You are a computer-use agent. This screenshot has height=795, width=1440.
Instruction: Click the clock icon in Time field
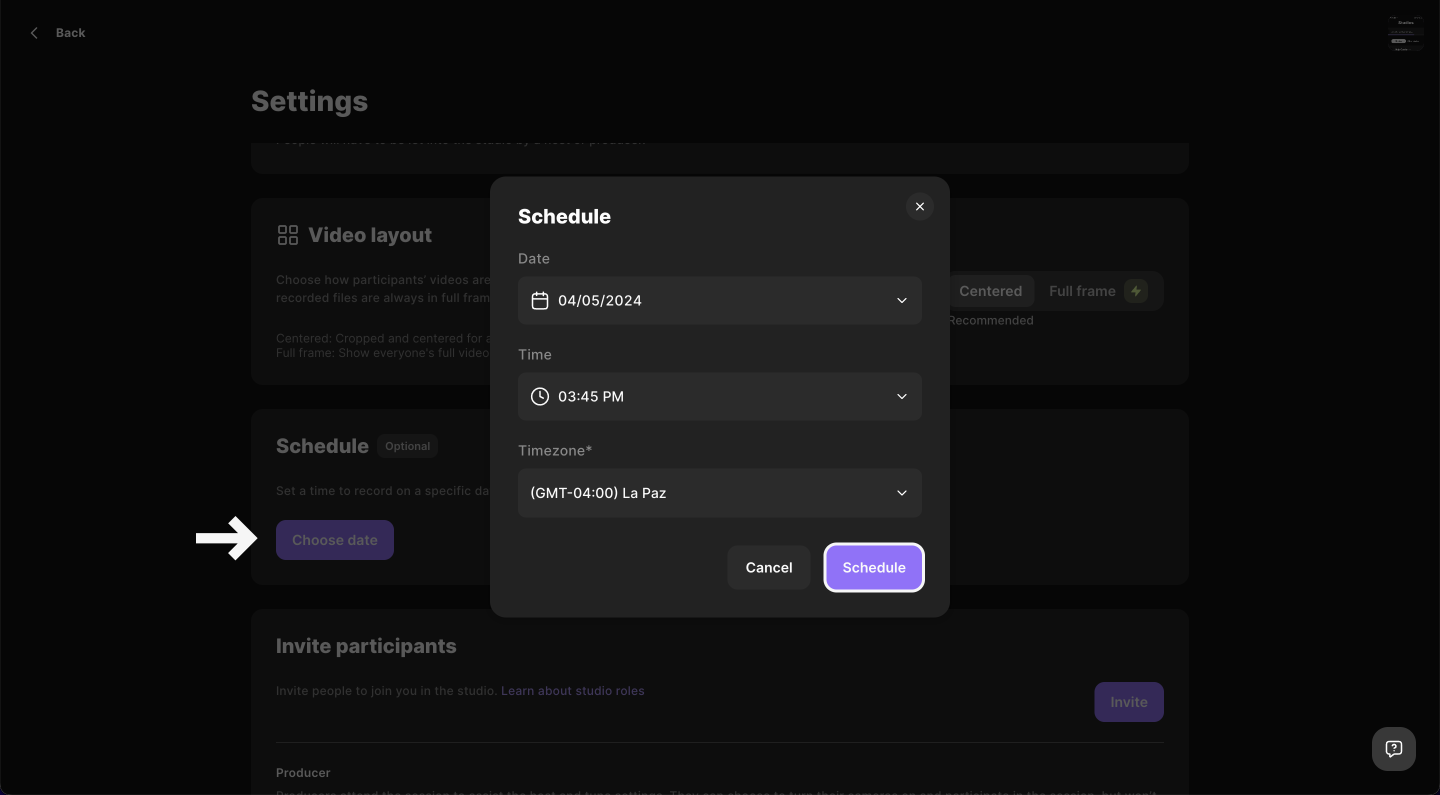(x=540, y=397)
